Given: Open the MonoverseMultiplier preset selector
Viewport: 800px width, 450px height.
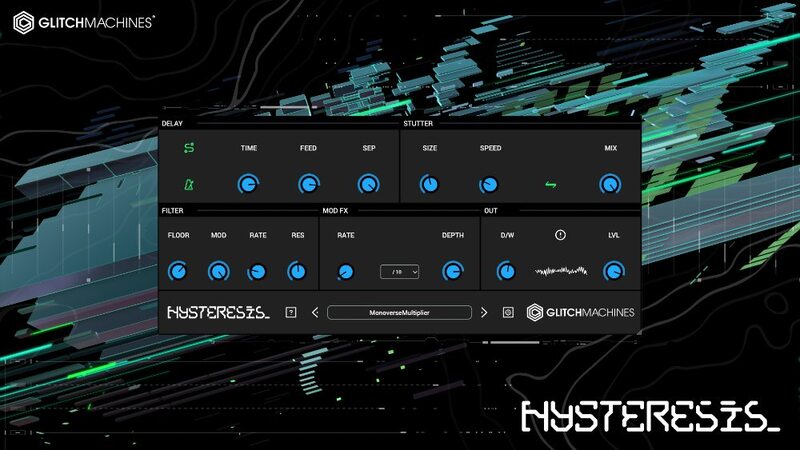Looking at the screenshot, I should coord(399,312).
